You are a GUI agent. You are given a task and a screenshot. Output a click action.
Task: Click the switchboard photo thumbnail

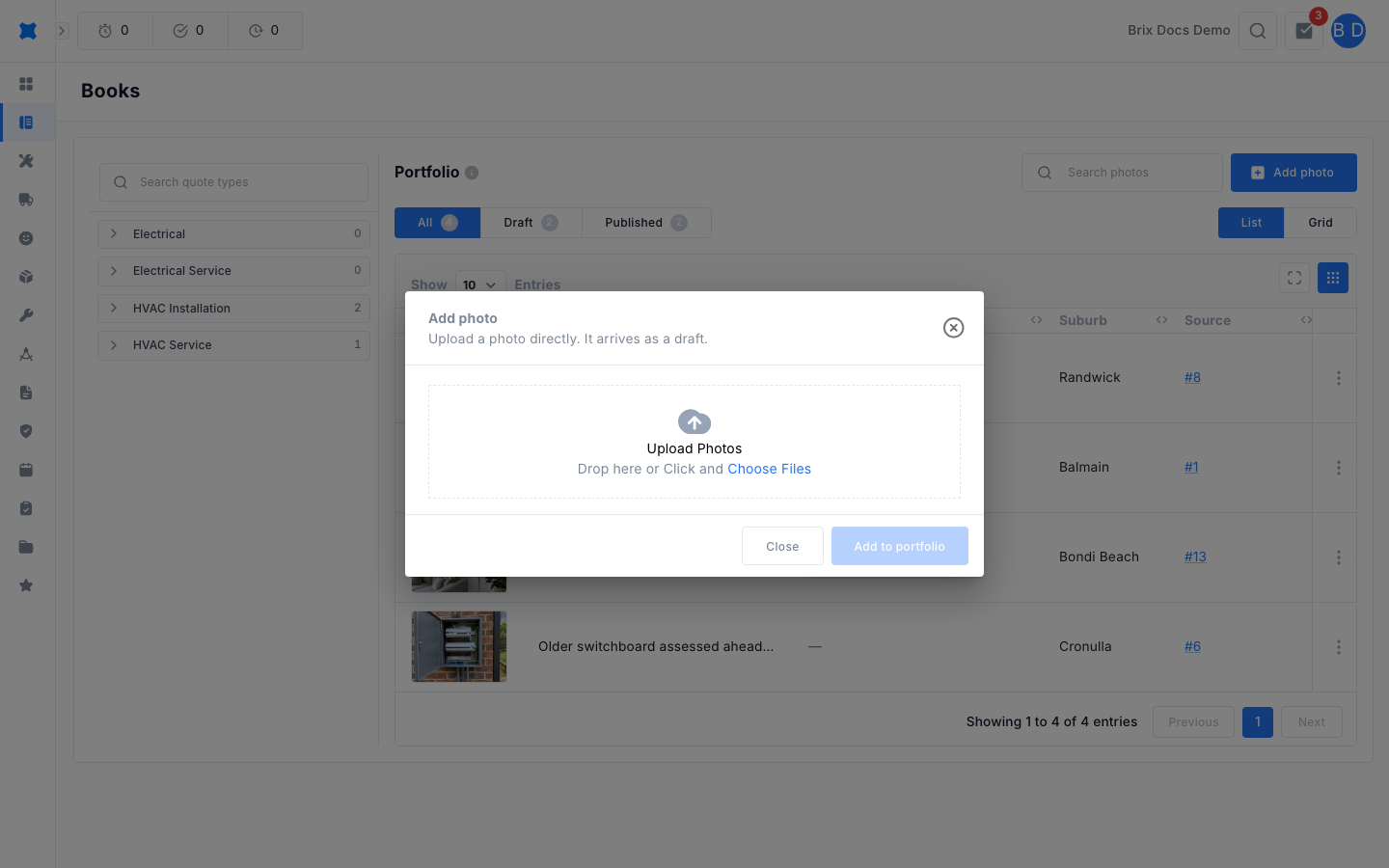point(459,646)
